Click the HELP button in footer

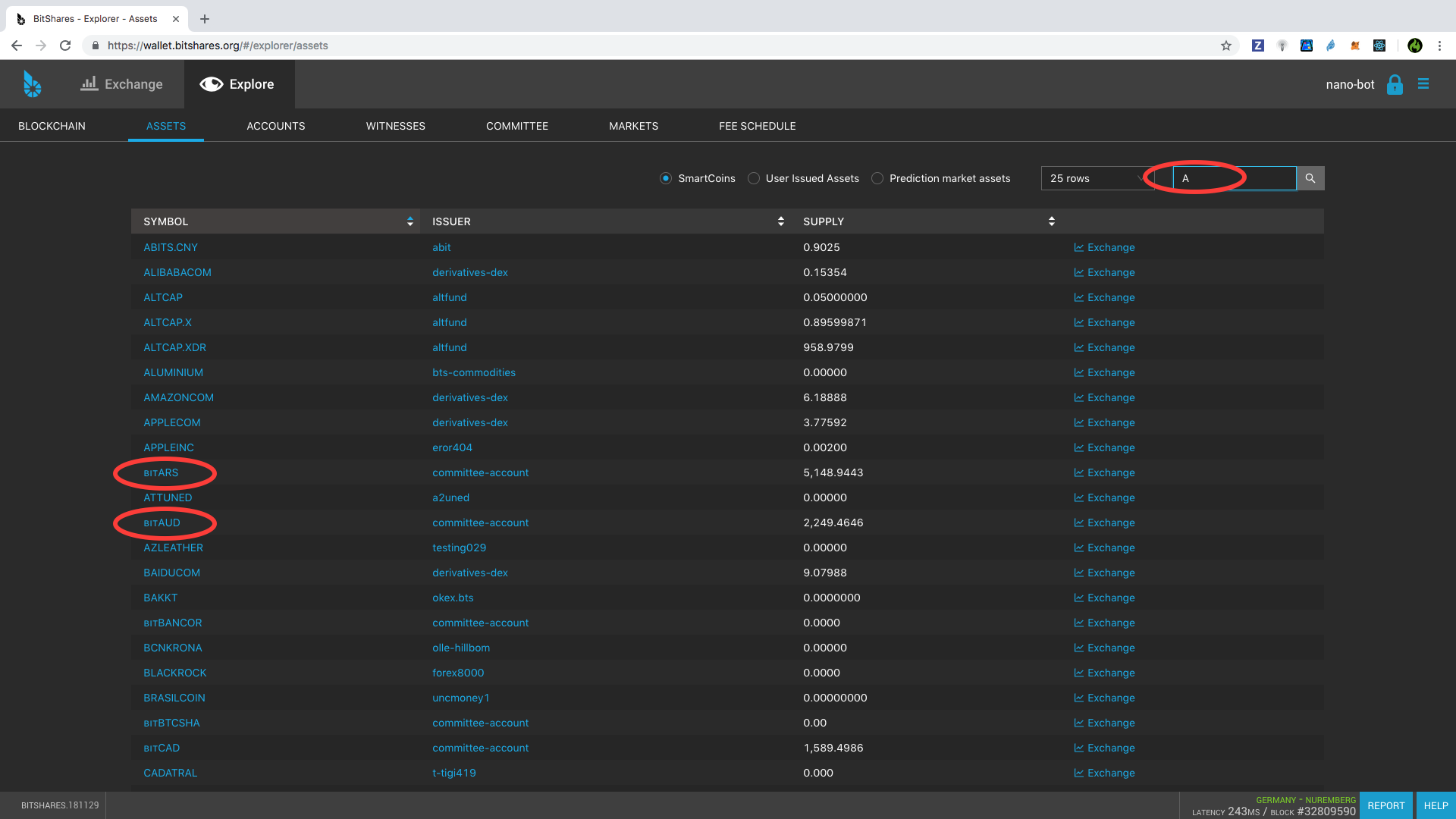pos(1436,805)
